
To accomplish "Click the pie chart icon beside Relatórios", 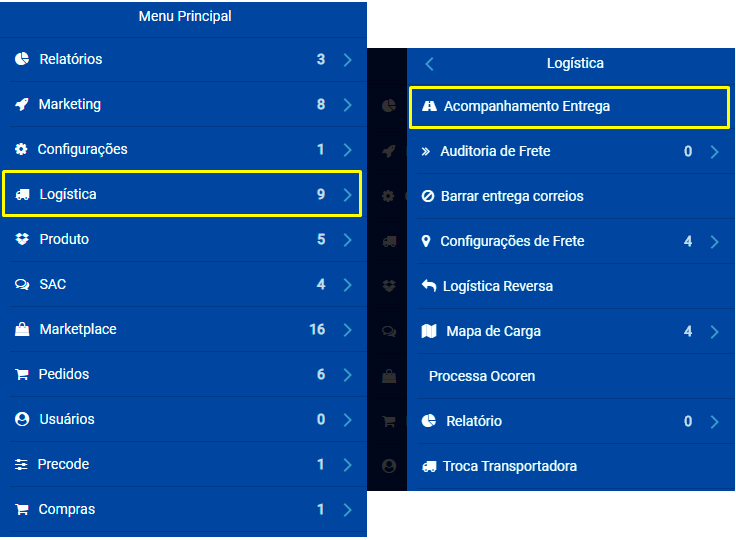I will pos(22,59).
